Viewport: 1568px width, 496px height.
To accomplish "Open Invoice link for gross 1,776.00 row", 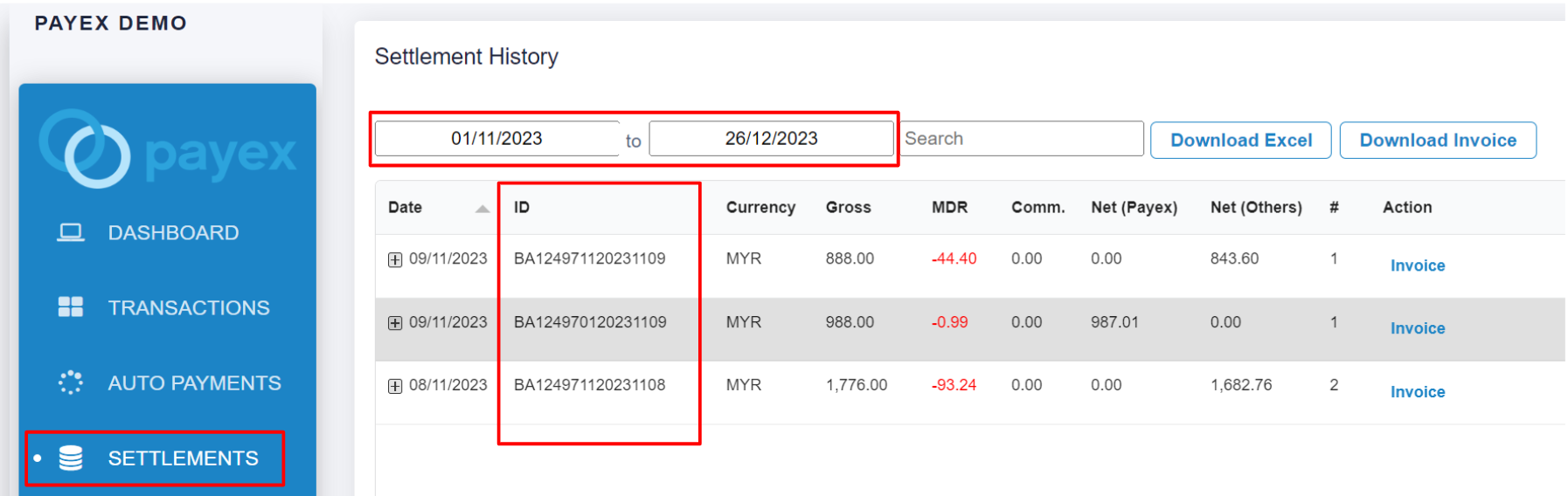I will (x=1417, y=392).
